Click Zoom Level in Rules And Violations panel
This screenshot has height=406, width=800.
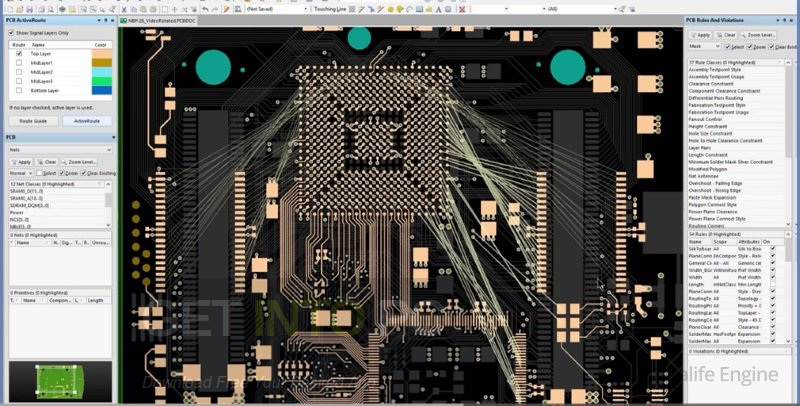(758, 35)
